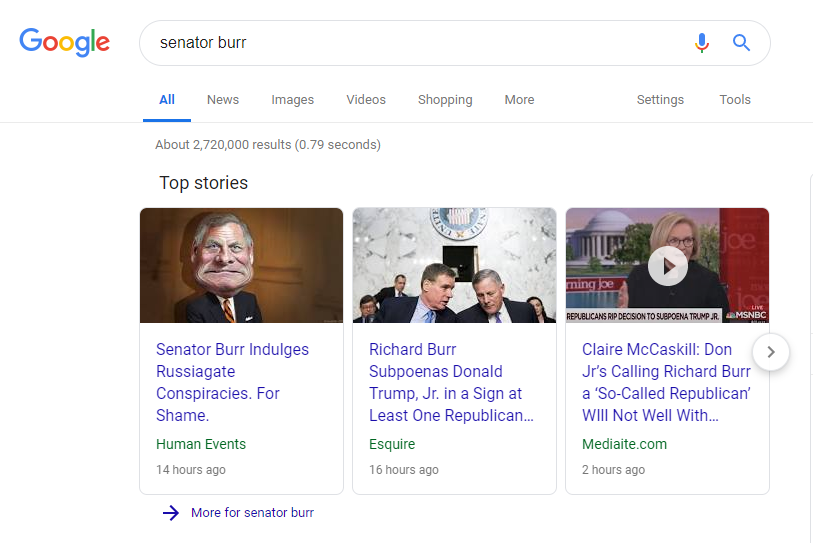Click the next arrow on Top stories carousel
The image size is (813, 543).
click(771, 352)
